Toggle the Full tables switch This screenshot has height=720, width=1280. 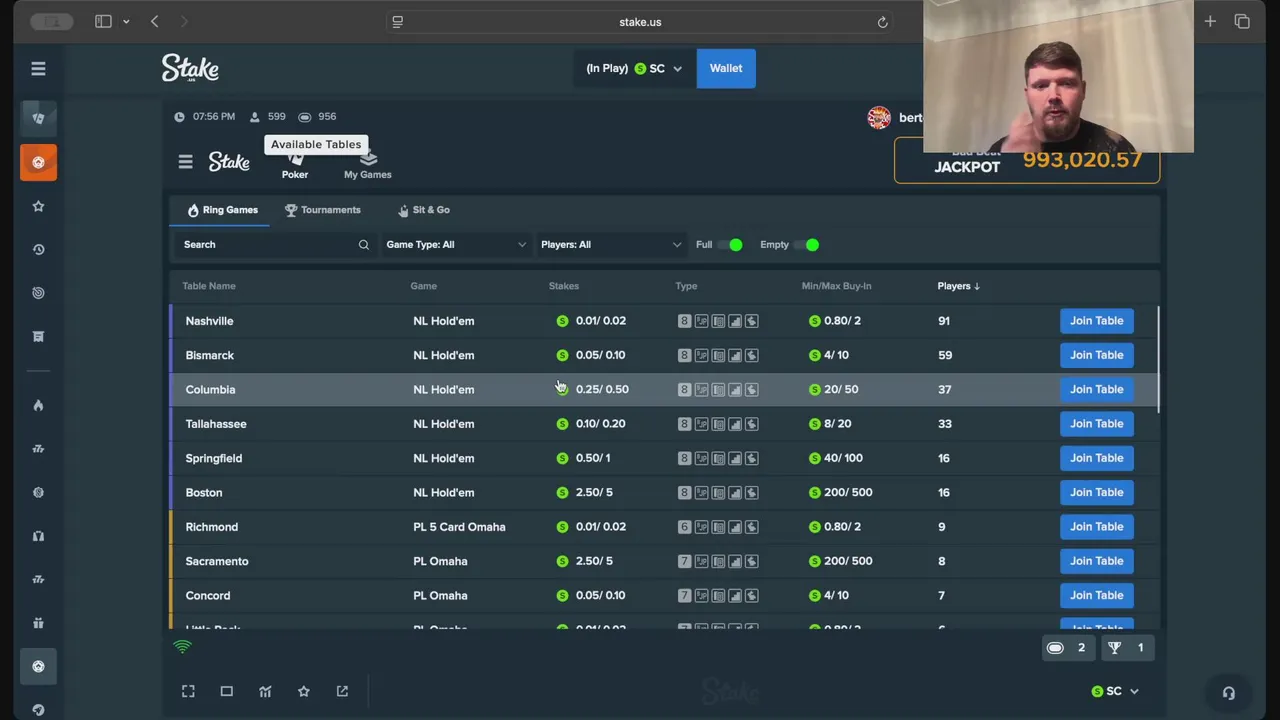[x=730, y=245]
